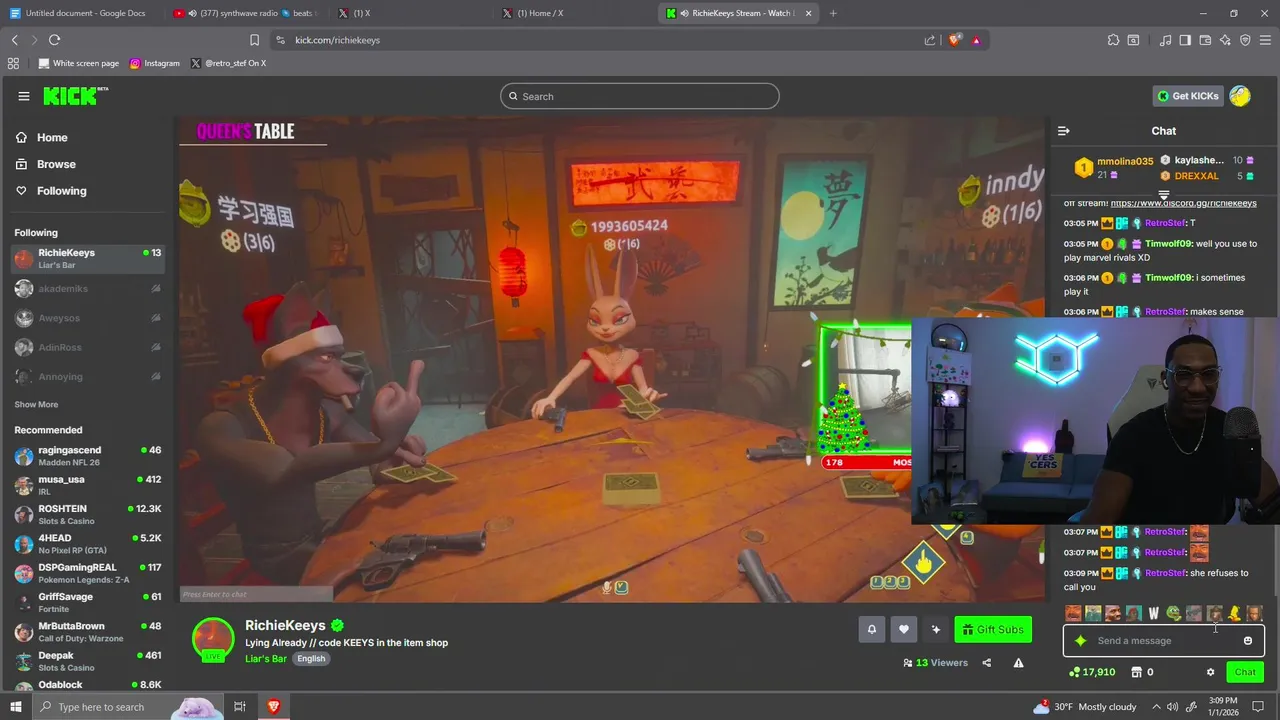
Task: Insert the W emote
Action: click(x=1153, y=613)
